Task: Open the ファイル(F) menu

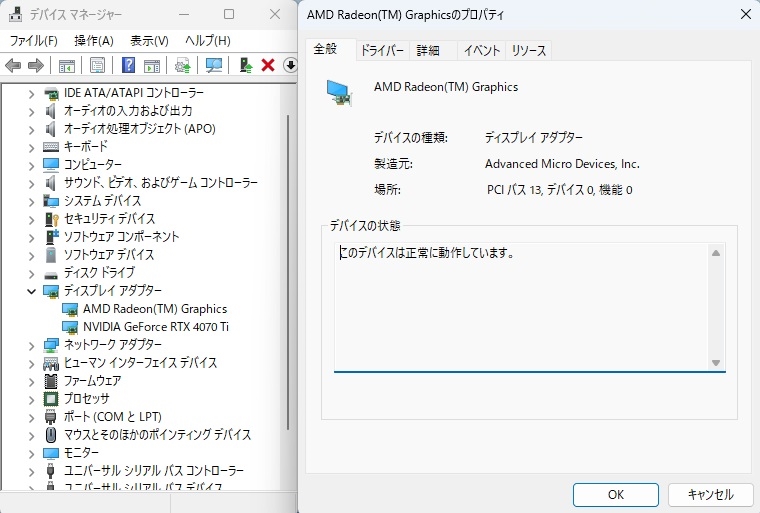Action: pyautogui.click(x=33, y=41)
